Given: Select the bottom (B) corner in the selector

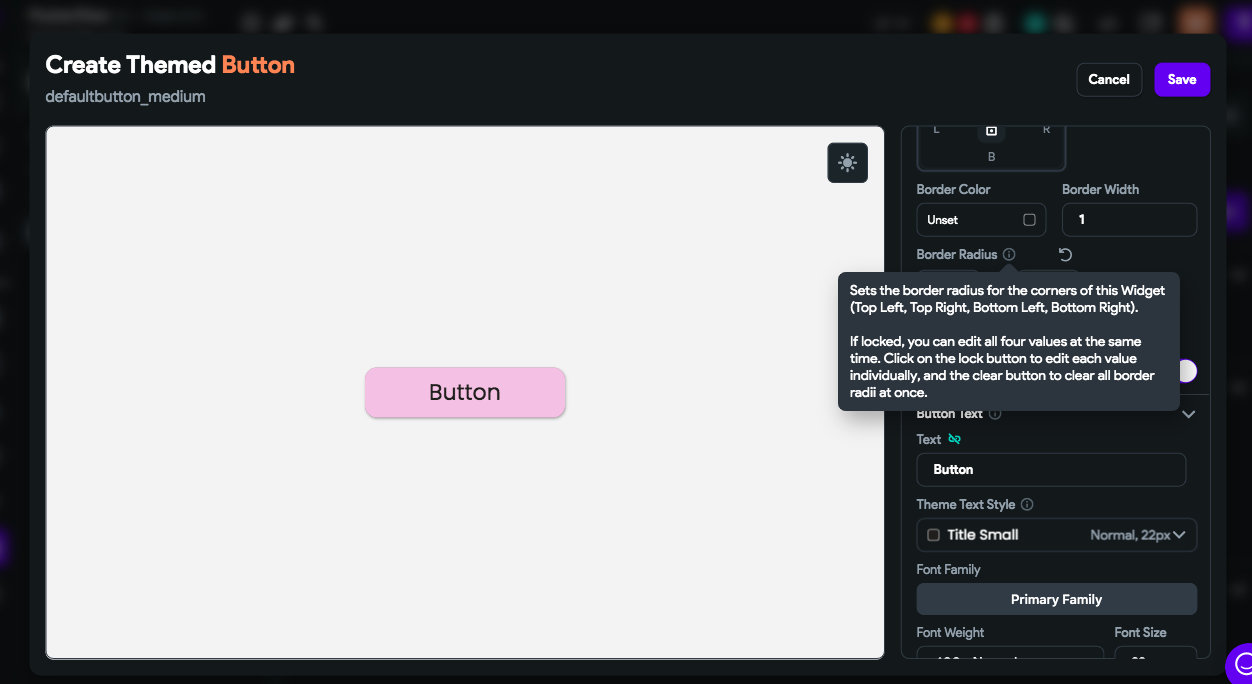Looking at the screenshot, I should tap(991, 156).
